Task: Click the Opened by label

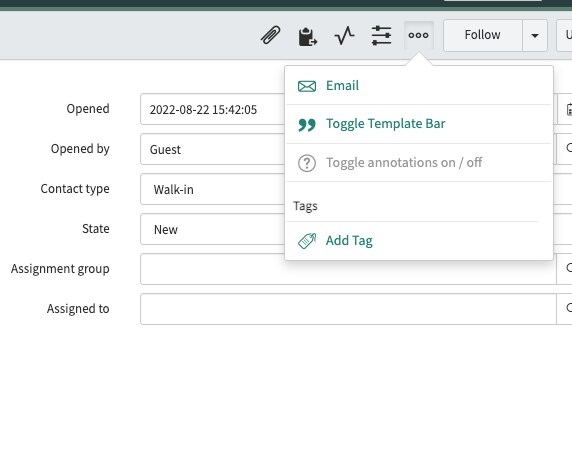Action: click(x=80, y=149)
